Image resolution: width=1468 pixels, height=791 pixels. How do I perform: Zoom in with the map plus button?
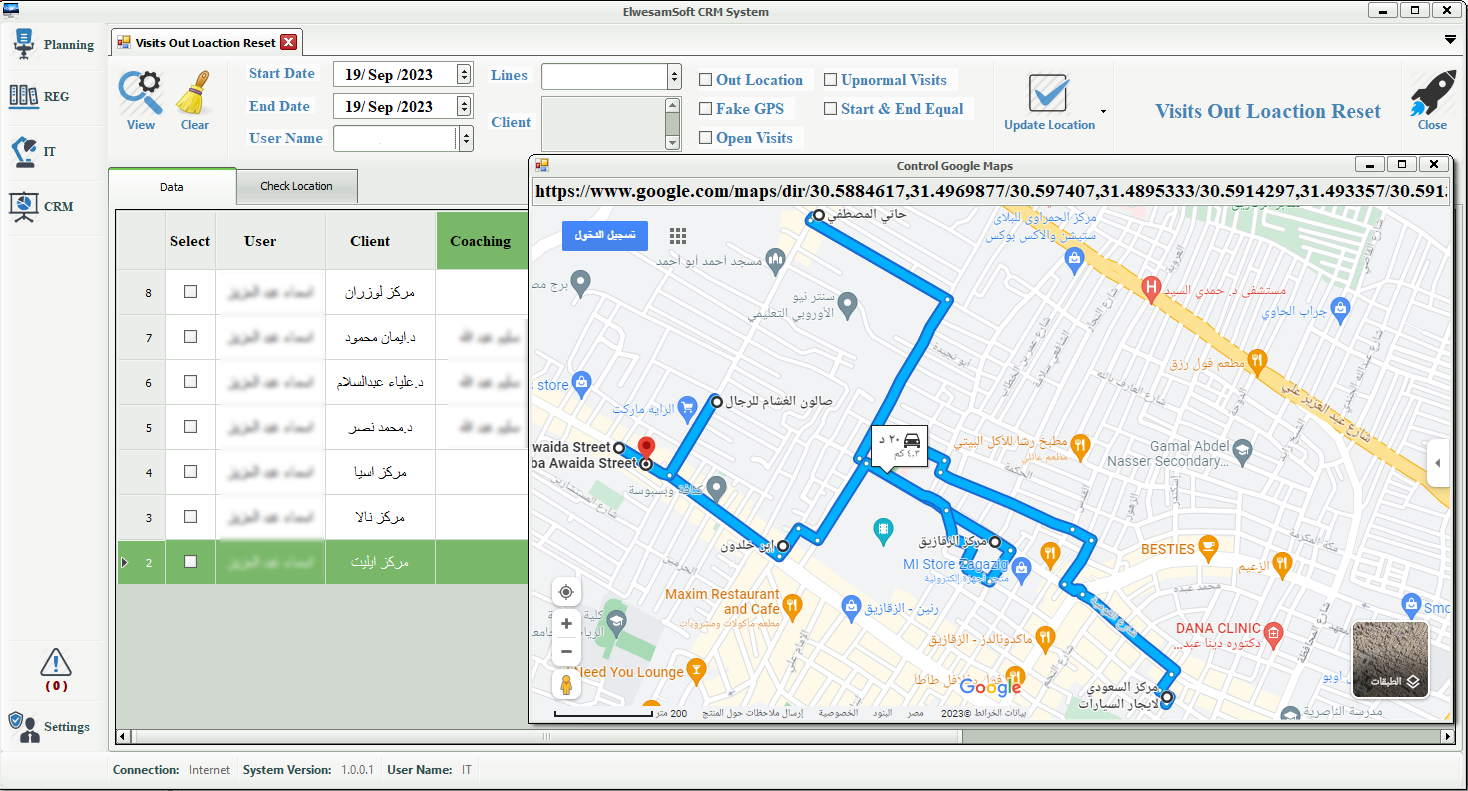566,624
